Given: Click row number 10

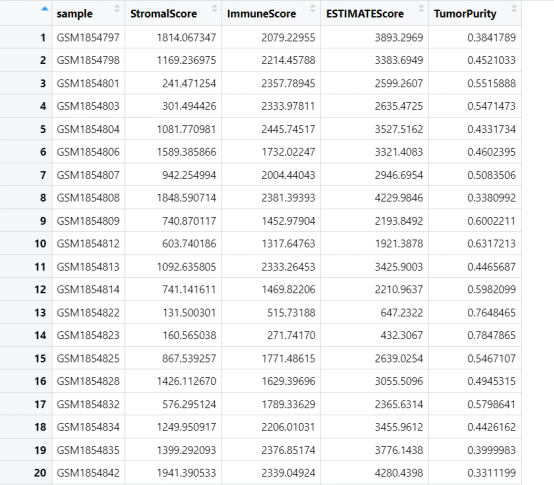Looking at the screenshot, I should pyautogui.click(x=40, y=244).
